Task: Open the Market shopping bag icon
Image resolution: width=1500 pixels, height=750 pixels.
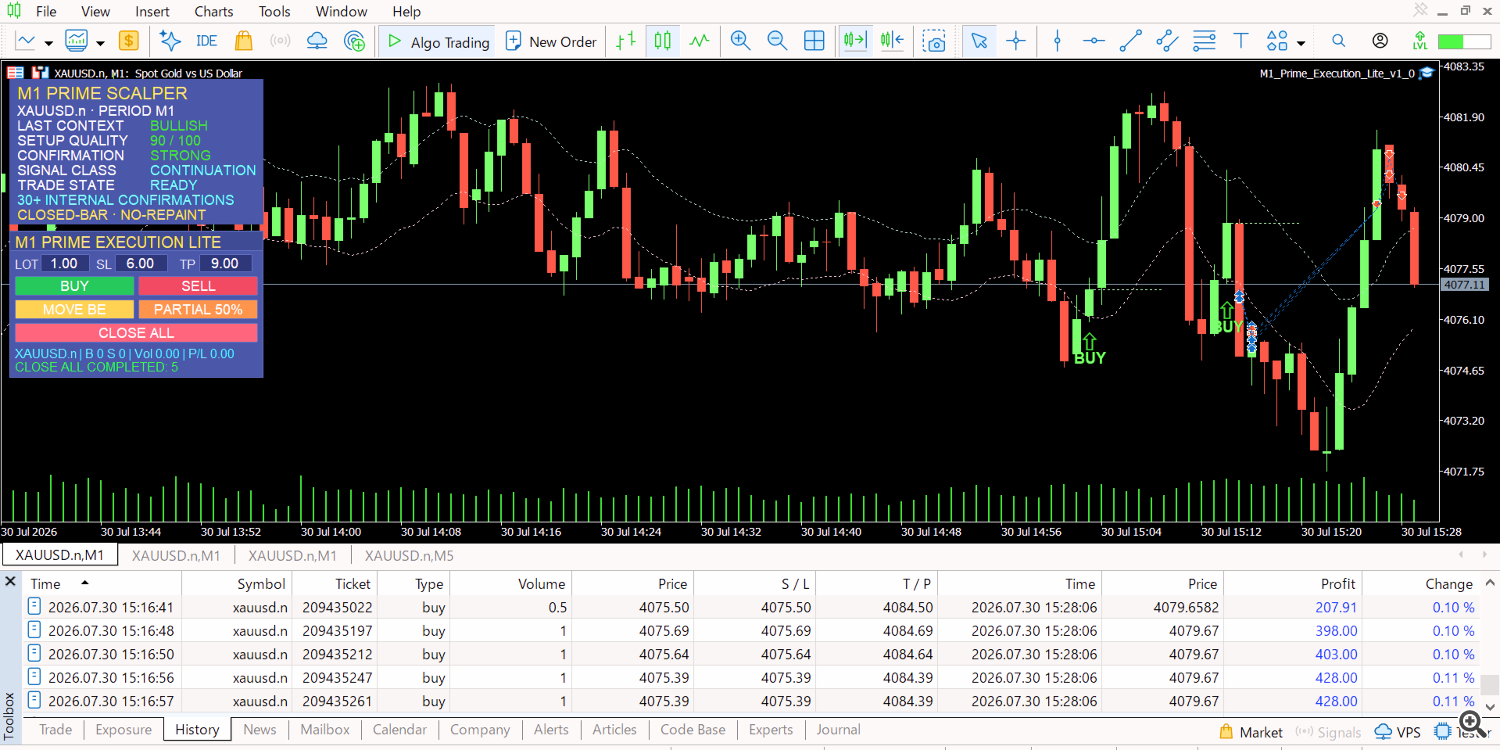Action: (243, 41)
